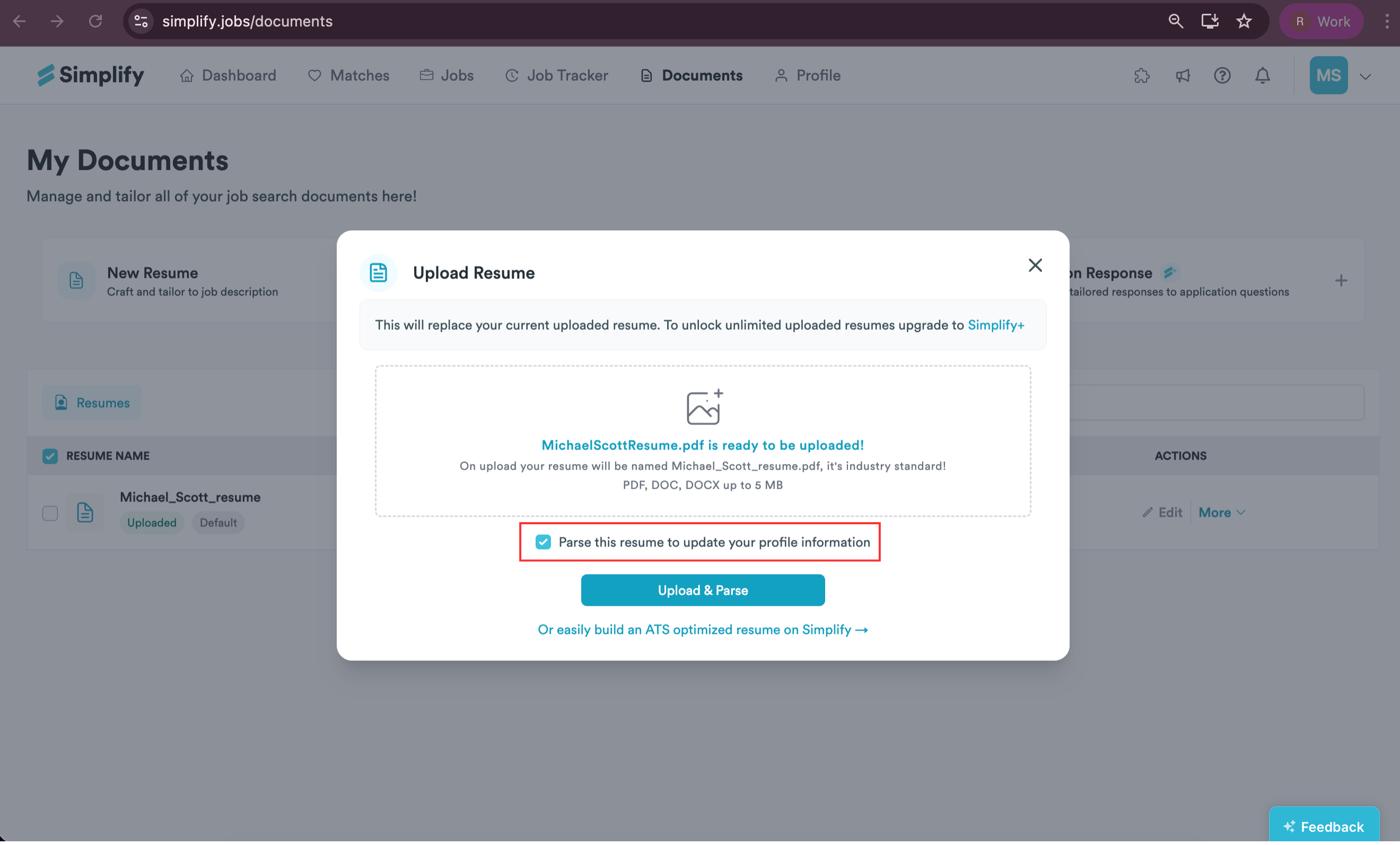Uncheck Parse this resume checkbox
The height and width of the screenshot is (845, 1400).
click(543, 542)
